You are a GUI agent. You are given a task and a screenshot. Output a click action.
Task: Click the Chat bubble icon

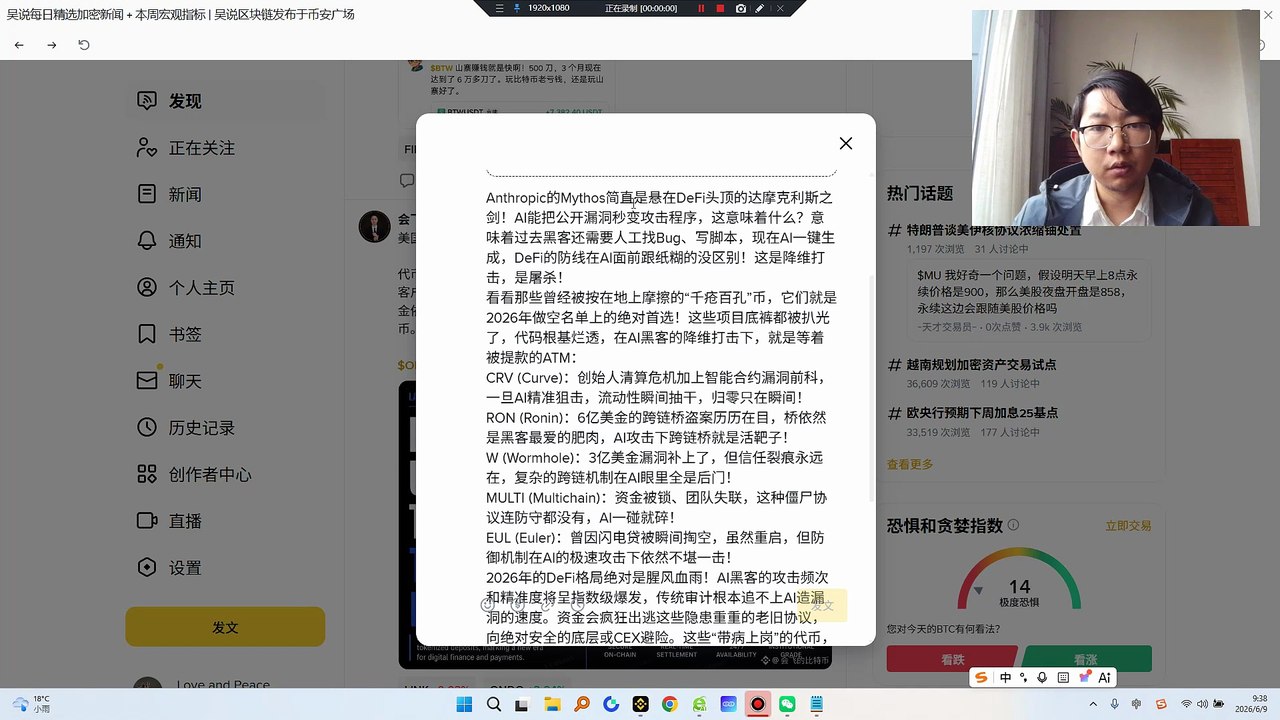(147, 381)
